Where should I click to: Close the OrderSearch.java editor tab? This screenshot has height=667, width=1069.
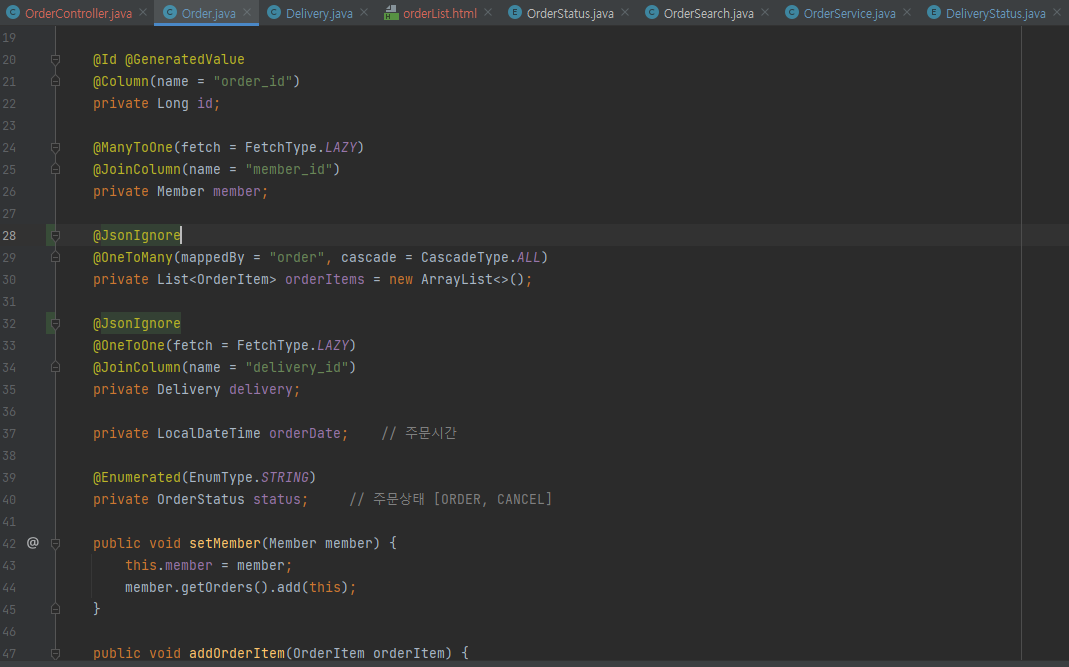[766, 13]
